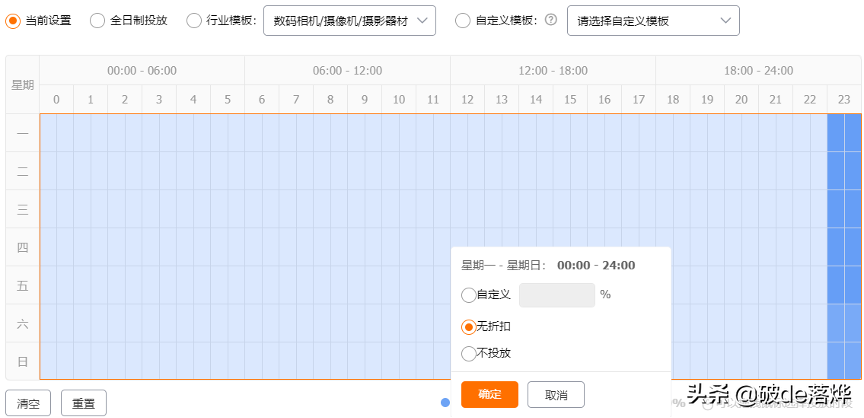Screen dimensions: 864x418
Task: Select the 当前设置 radio option
Action: point(14,20)
